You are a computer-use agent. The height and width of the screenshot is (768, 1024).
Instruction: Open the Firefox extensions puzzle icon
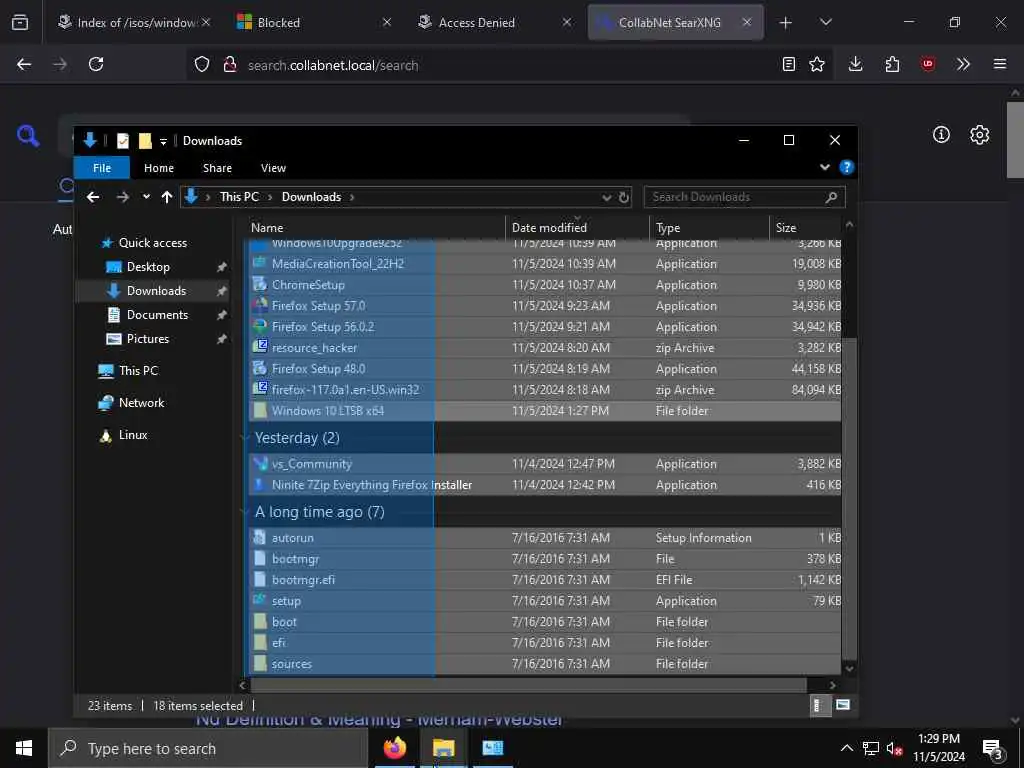point(892,64)
